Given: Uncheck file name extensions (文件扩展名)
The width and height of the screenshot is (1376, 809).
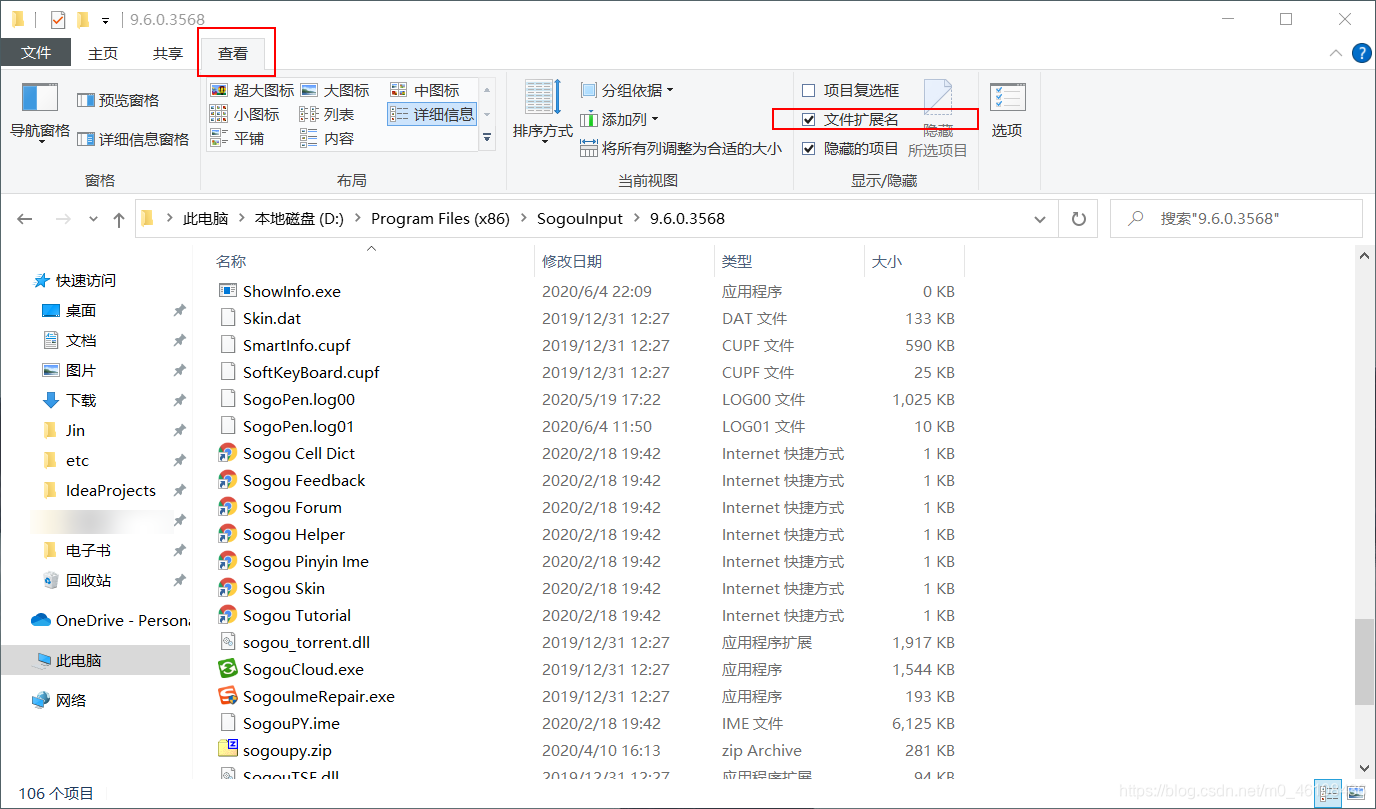Looking at the screenshot, I should pyautogui.click(x=850, y=119).
